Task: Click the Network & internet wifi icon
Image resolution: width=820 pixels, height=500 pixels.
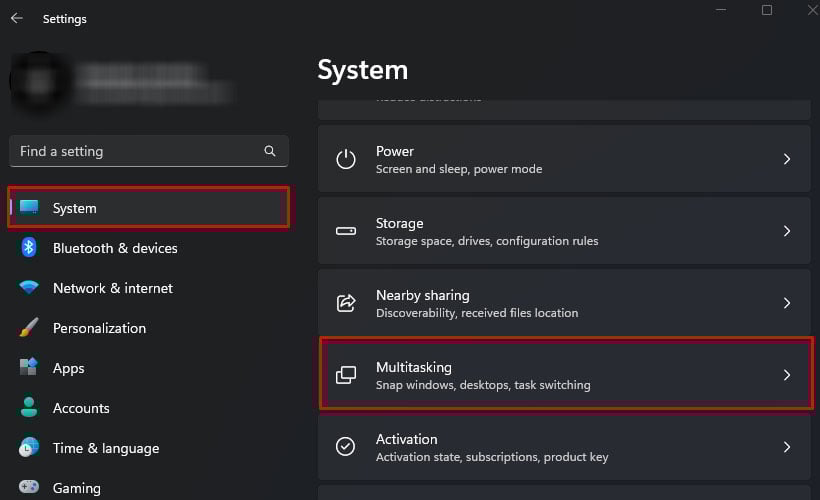Action: [x=29, y=288]
